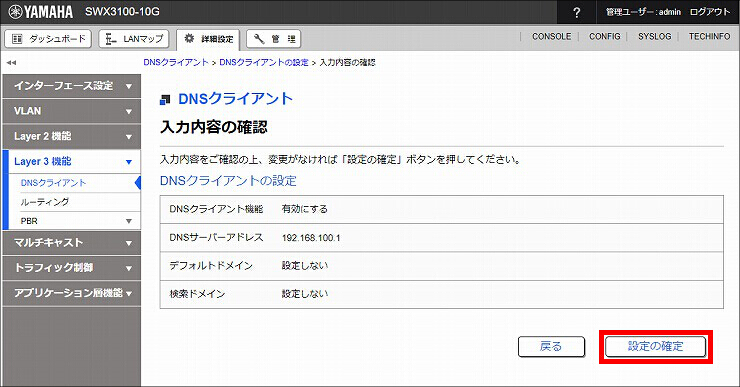Open the SYSLOG link
Image resolution: width=740 pixels, height=387 pixels.
[655, 36]
